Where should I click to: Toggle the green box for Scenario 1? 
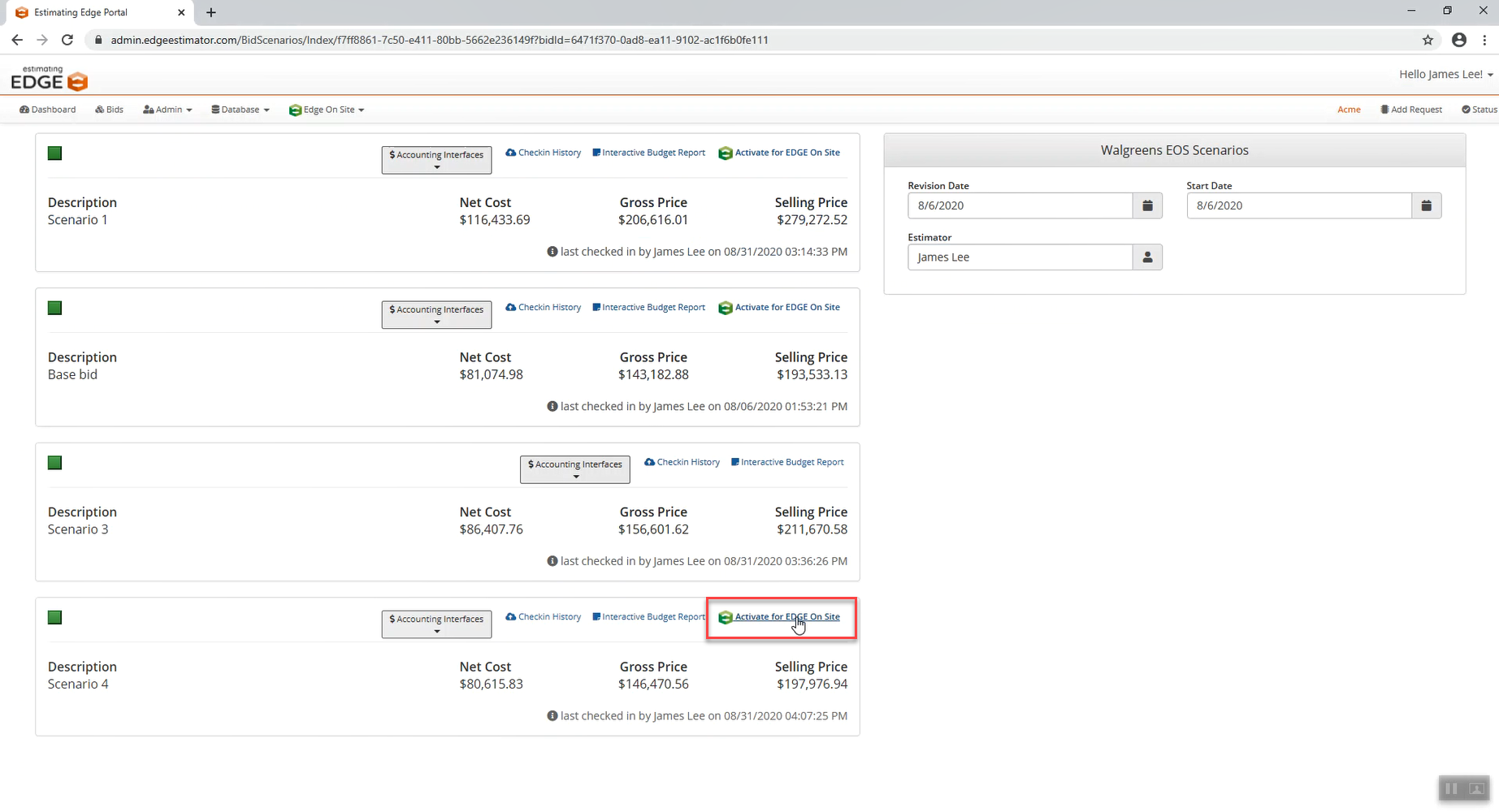pyautogui.click(x=55, y=153)
